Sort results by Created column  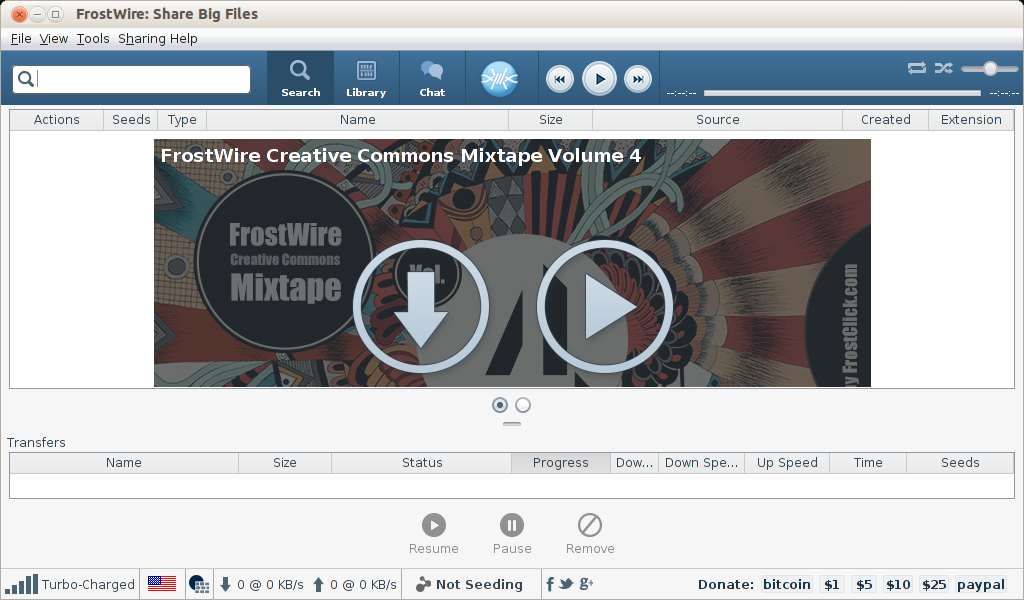[886, 119]
